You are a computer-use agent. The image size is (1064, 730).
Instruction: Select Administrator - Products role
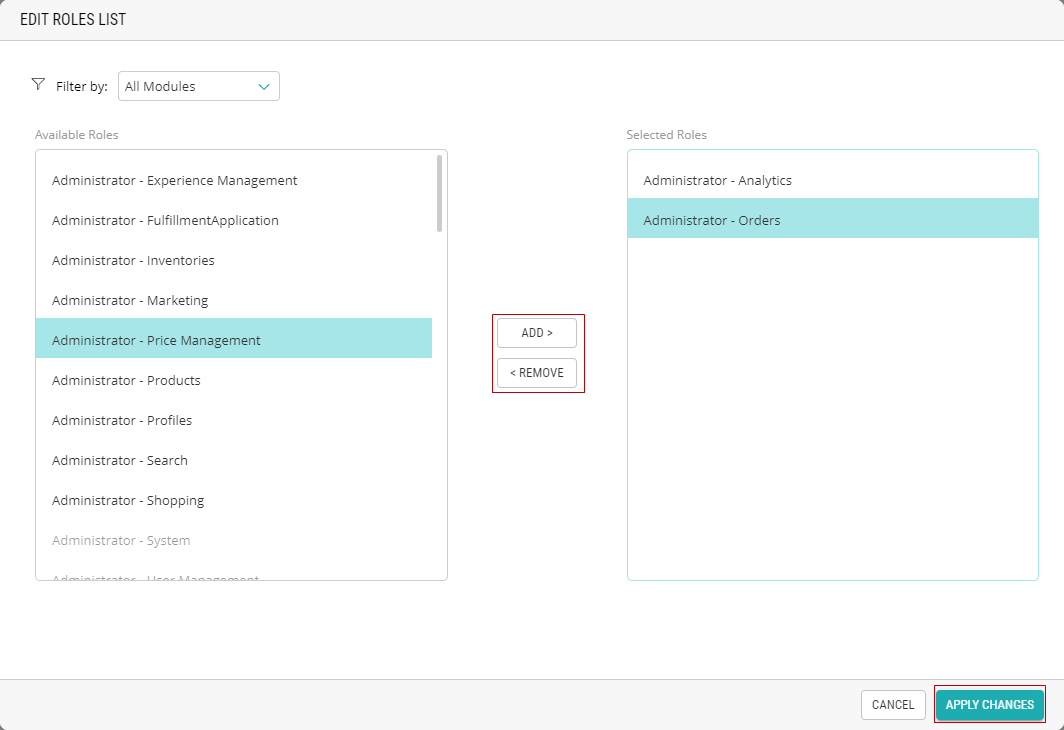coord(126,381)
